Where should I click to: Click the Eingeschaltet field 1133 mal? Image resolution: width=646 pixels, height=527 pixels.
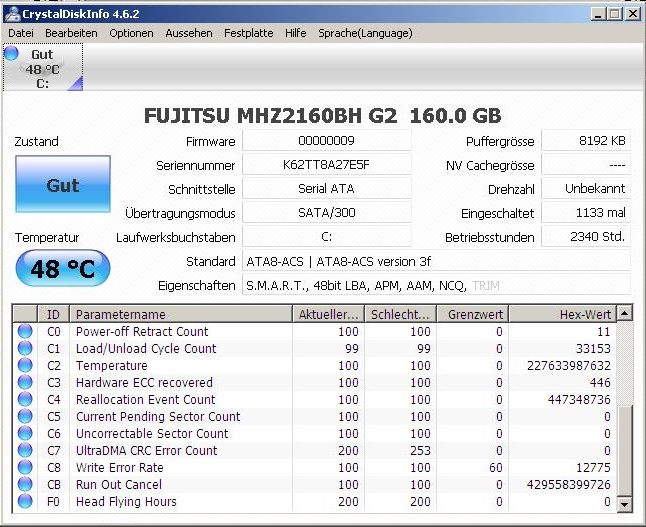point(585,213)
